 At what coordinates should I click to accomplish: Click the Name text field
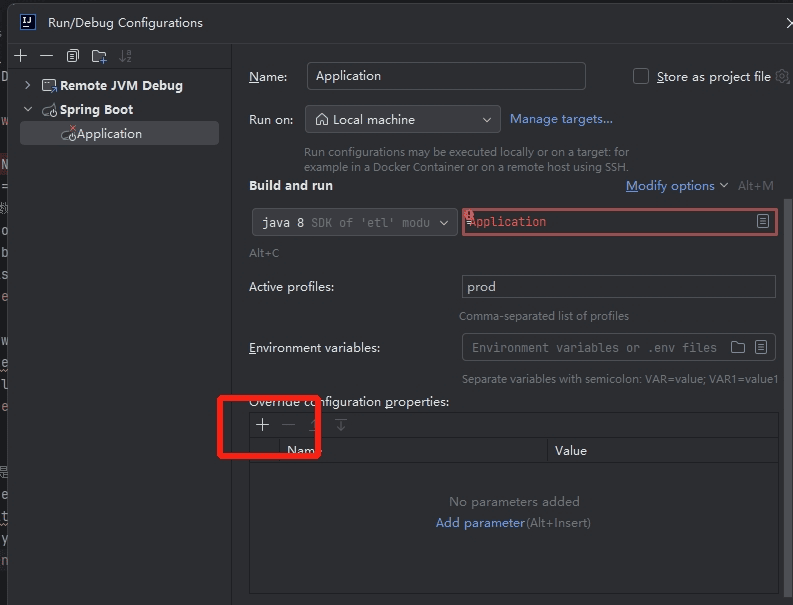[x=445, y=76]
